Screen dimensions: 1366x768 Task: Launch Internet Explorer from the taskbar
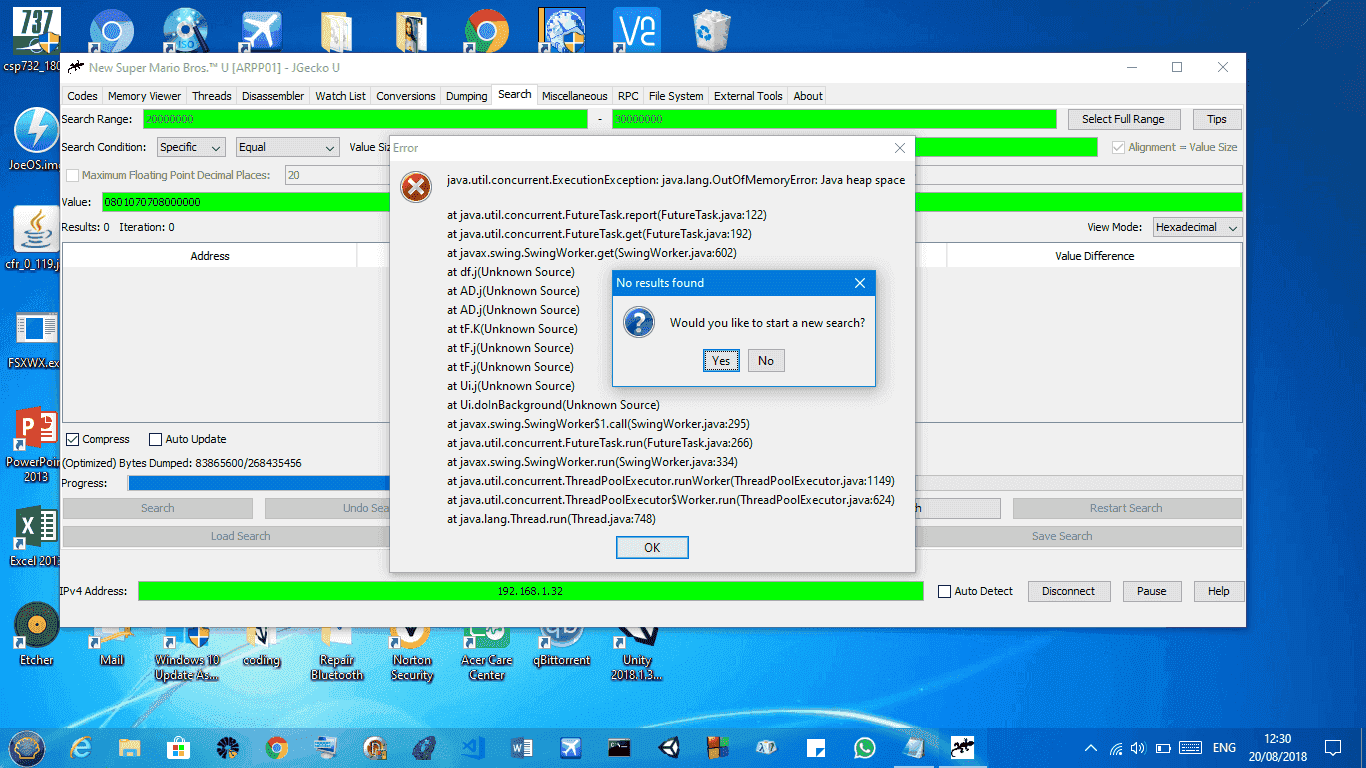point(81,747)
